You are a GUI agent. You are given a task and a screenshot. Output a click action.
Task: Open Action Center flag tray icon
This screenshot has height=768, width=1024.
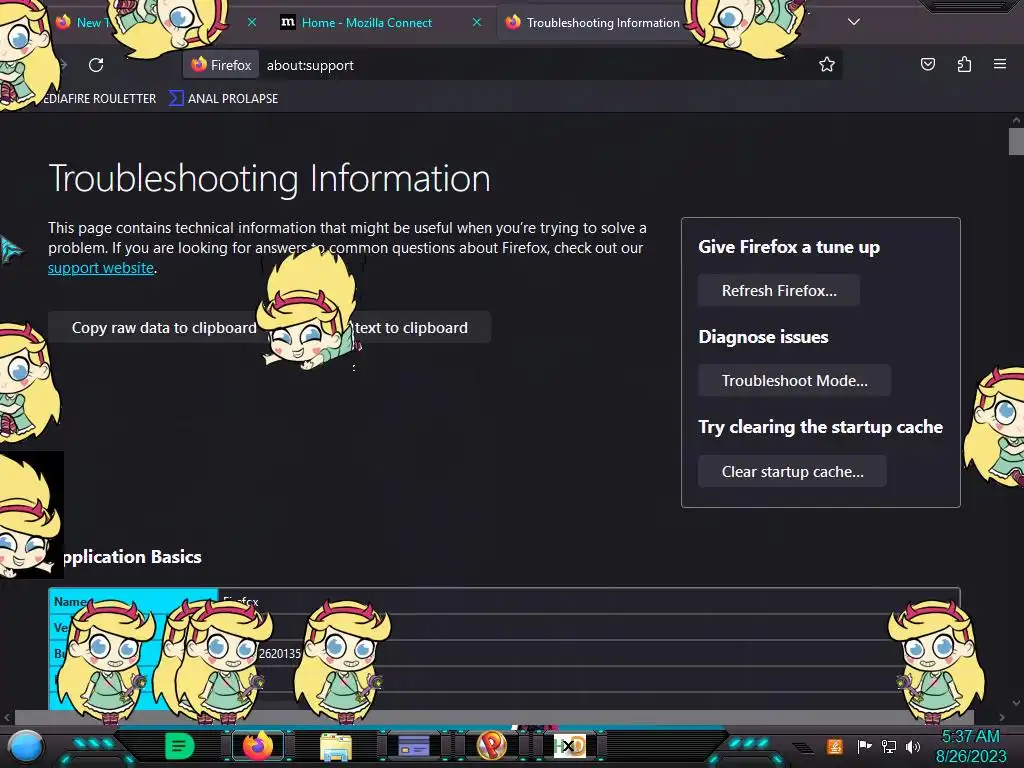(864, 746)
